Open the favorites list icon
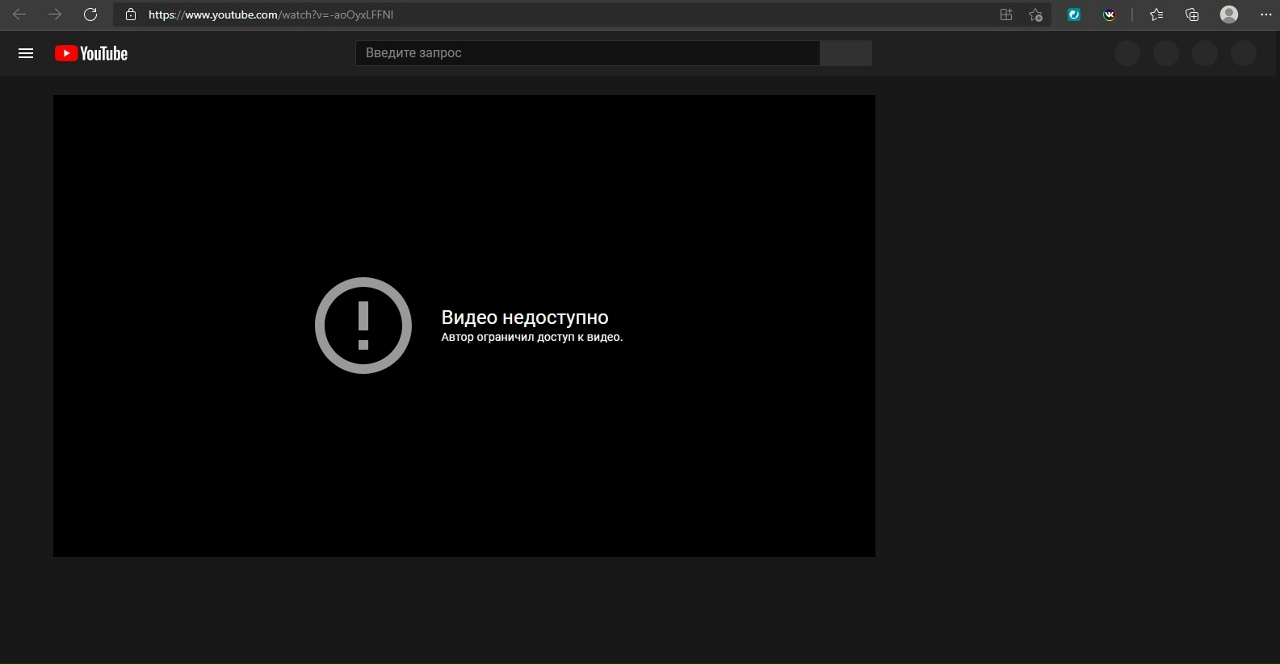The height and width of the screenshot is (664, 1280). point(1156,15)
